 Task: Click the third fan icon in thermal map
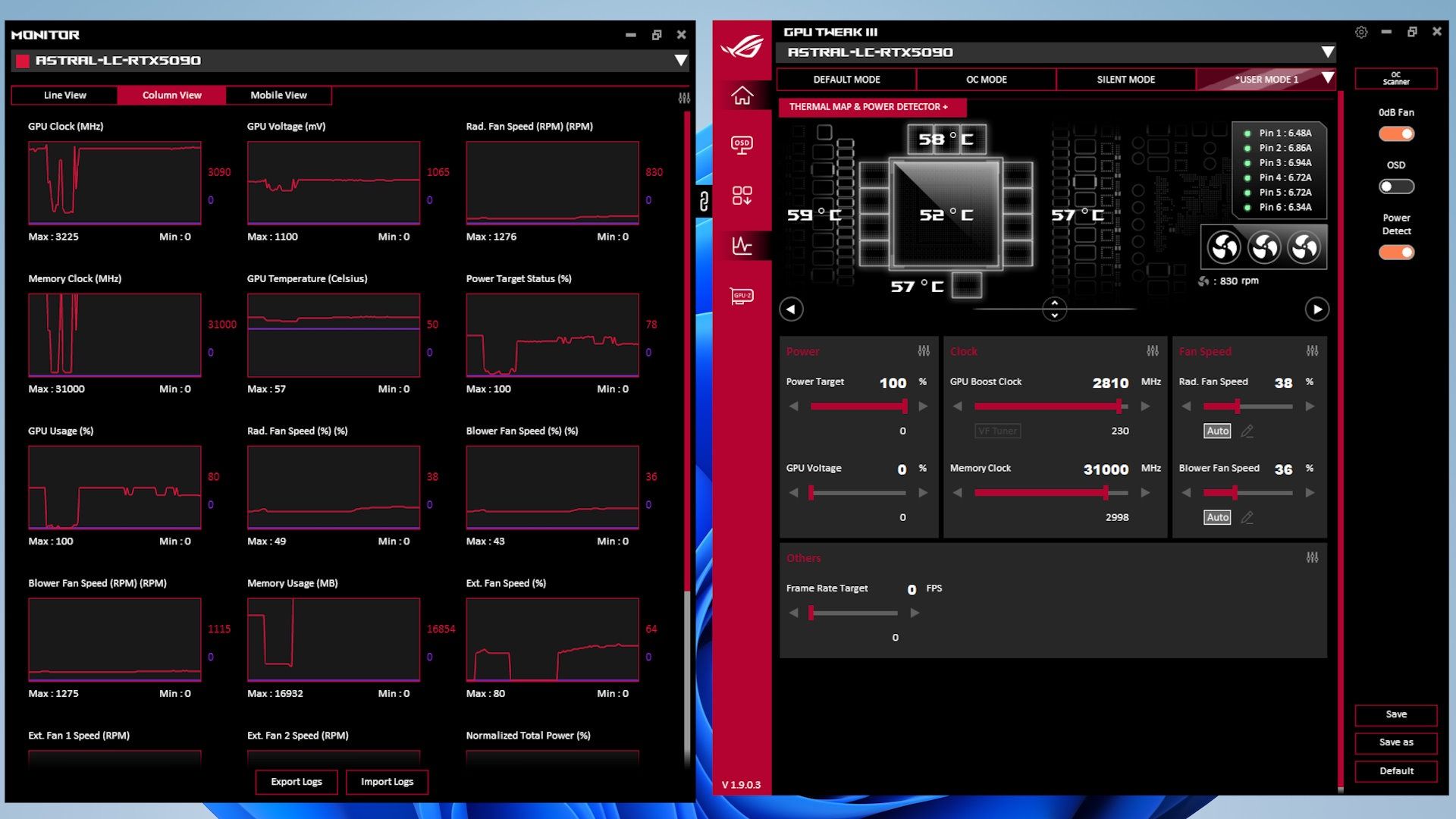(1304, 246)
